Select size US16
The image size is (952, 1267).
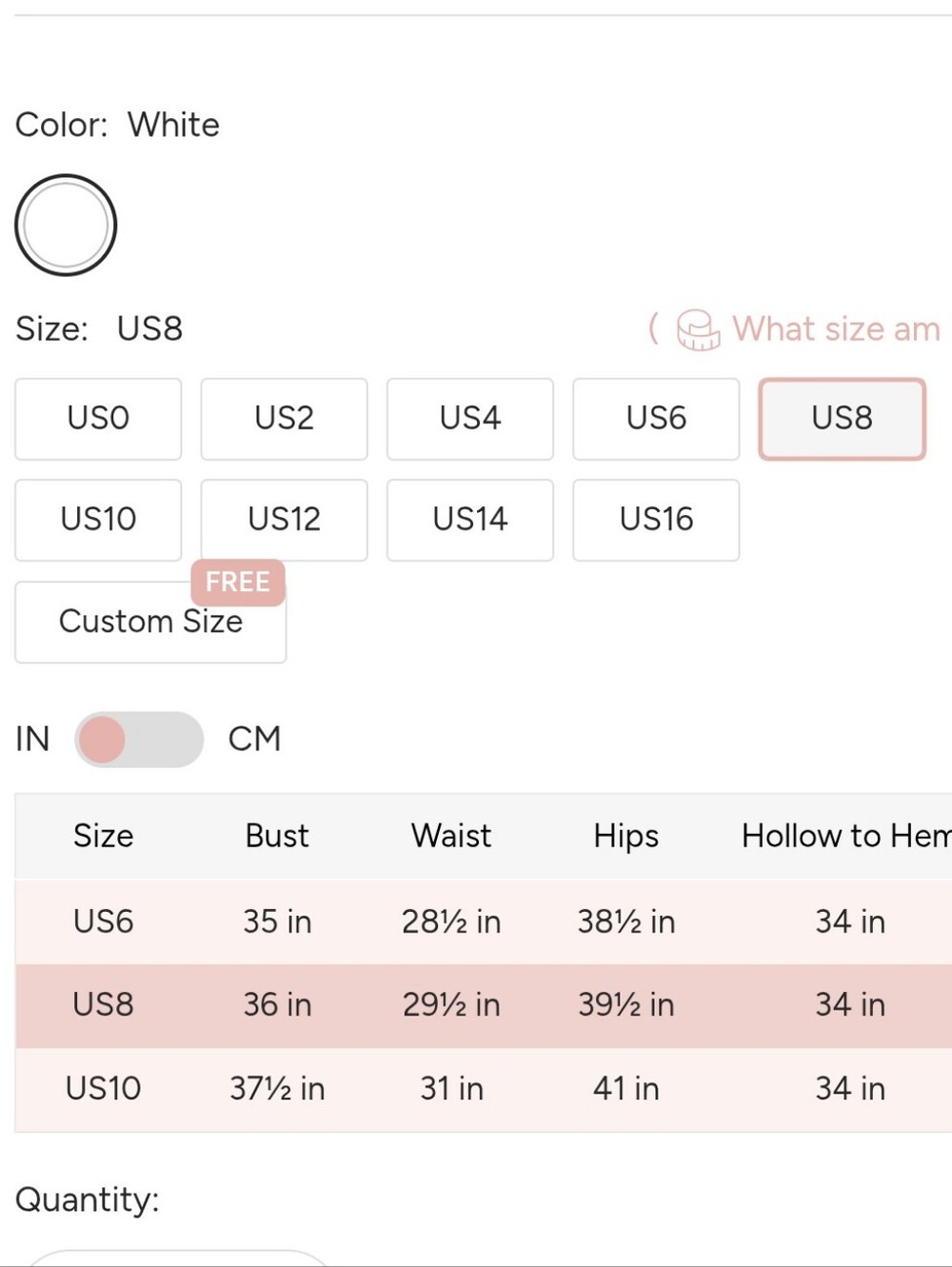656,520
